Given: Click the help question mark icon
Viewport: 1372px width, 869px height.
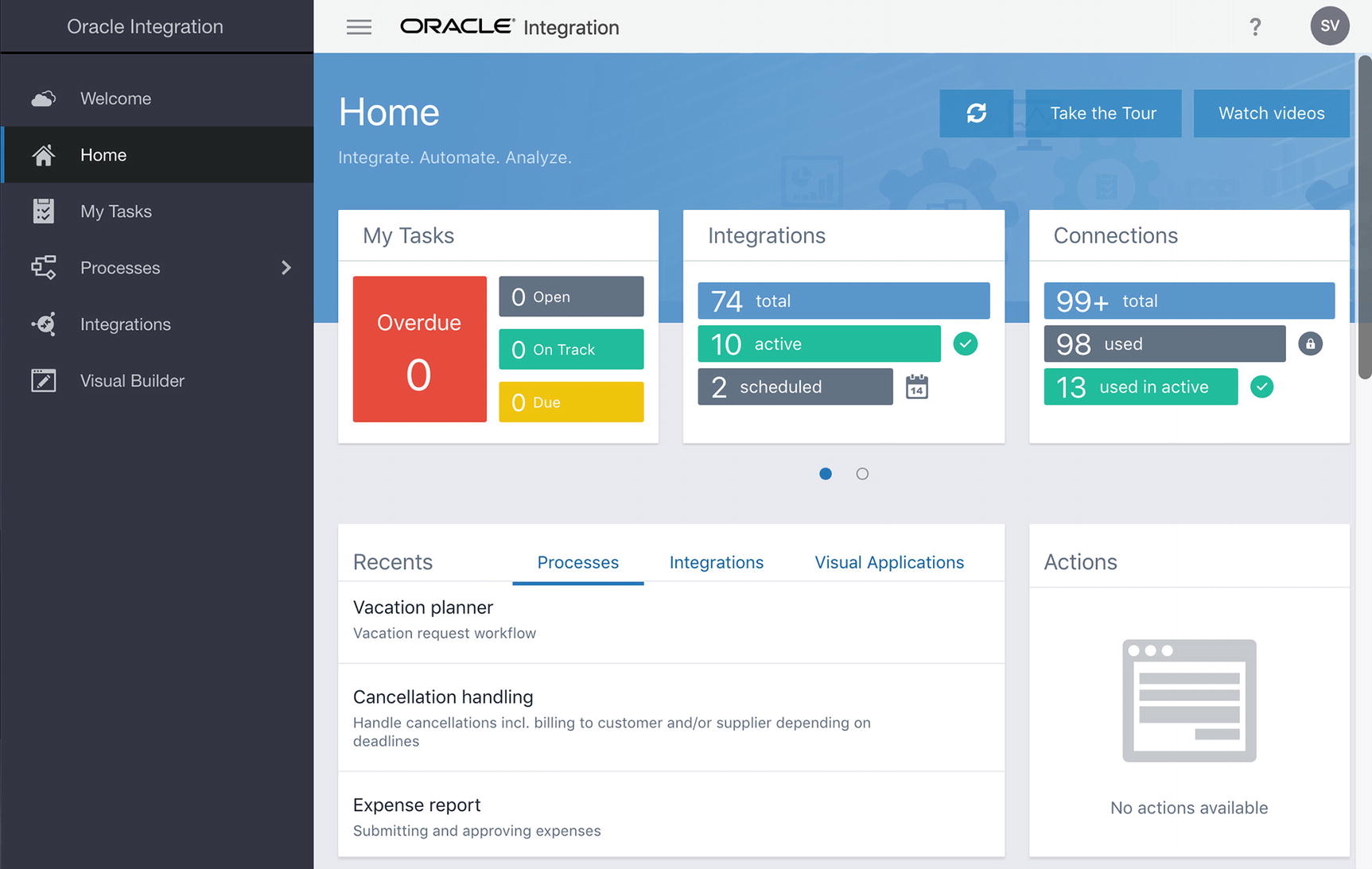Looking at the screenshot, I should pos(1255,27).
